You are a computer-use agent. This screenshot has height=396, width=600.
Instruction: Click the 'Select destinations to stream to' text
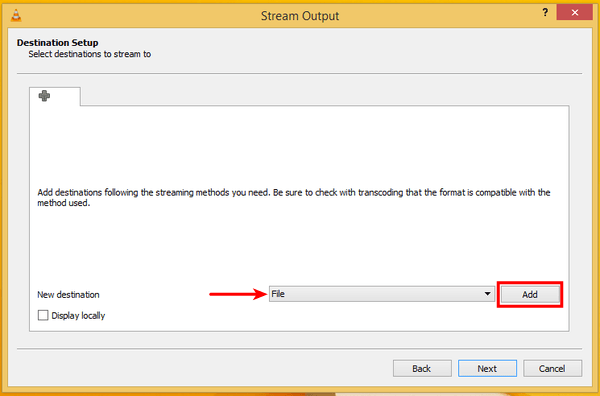(90, 54)
